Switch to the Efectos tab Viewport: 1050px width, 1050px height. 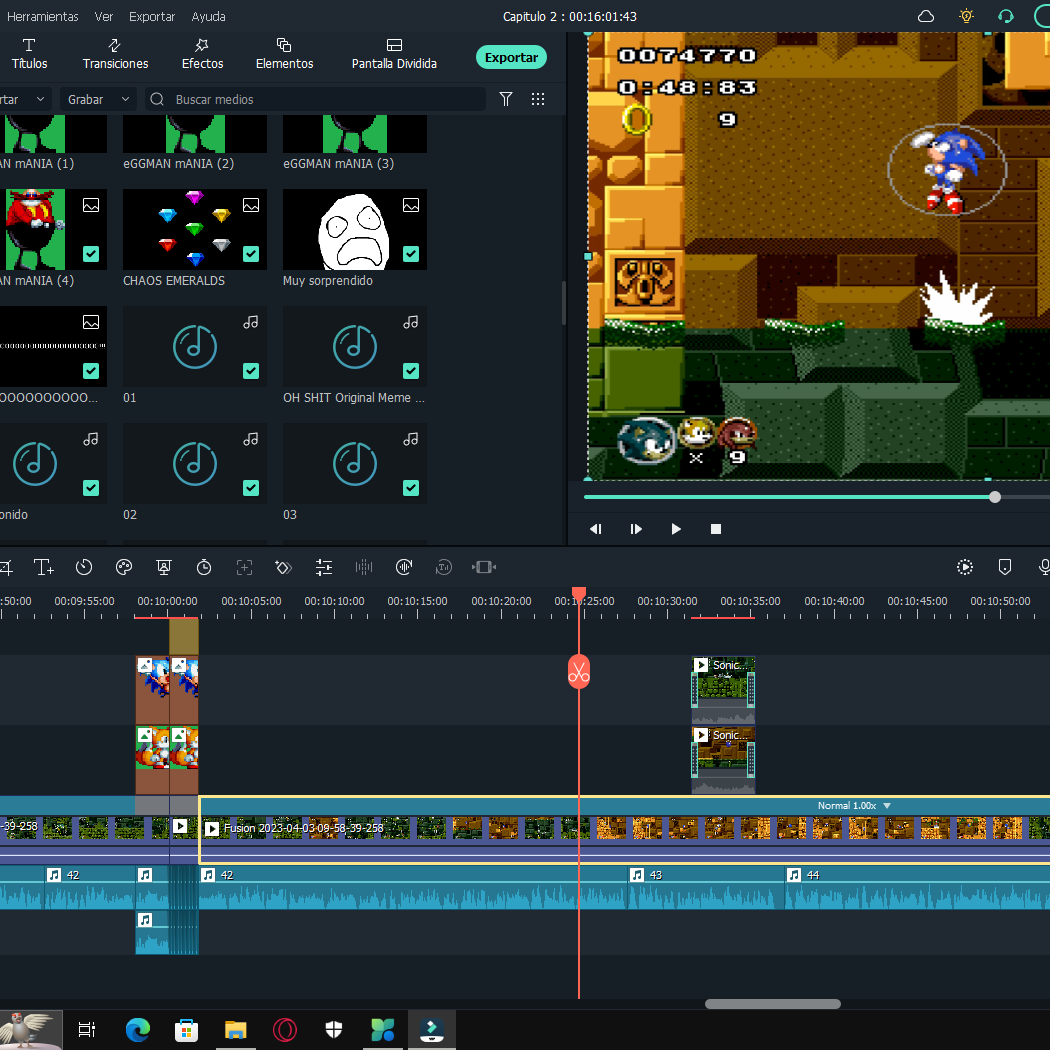point(202,55)
